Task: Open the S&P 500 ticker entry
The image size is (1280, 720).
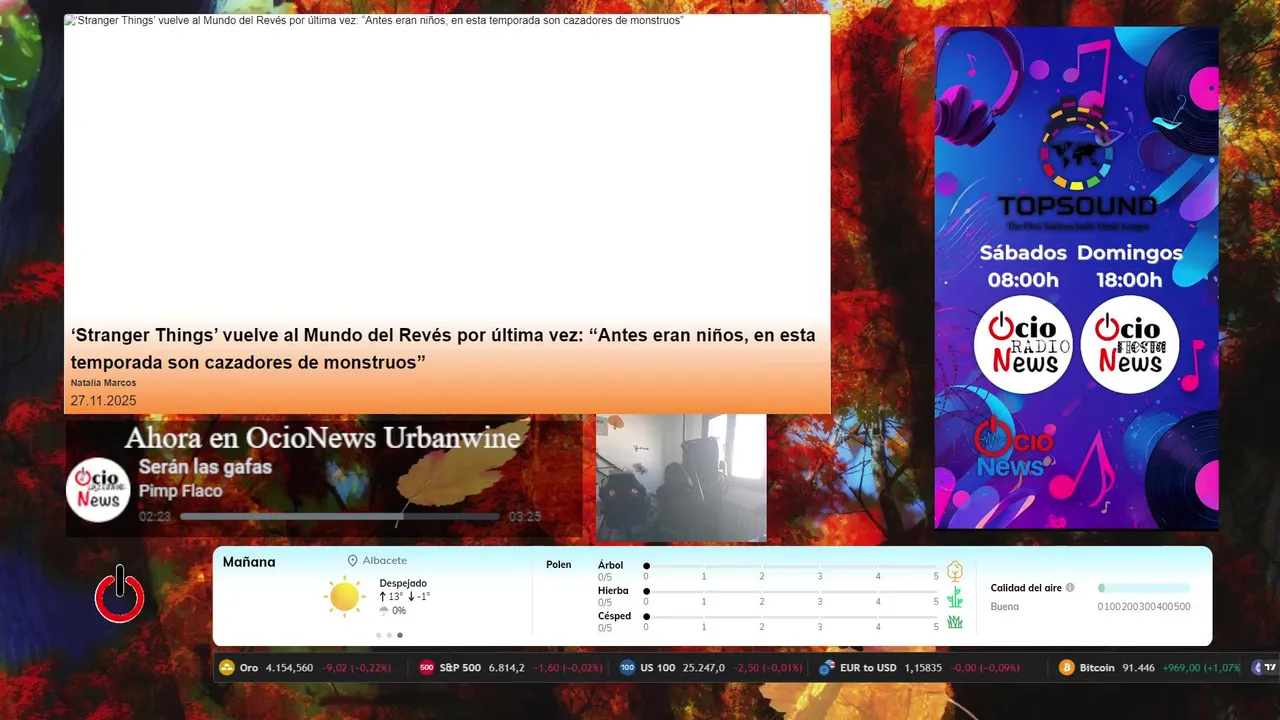Action: (510, 667)
